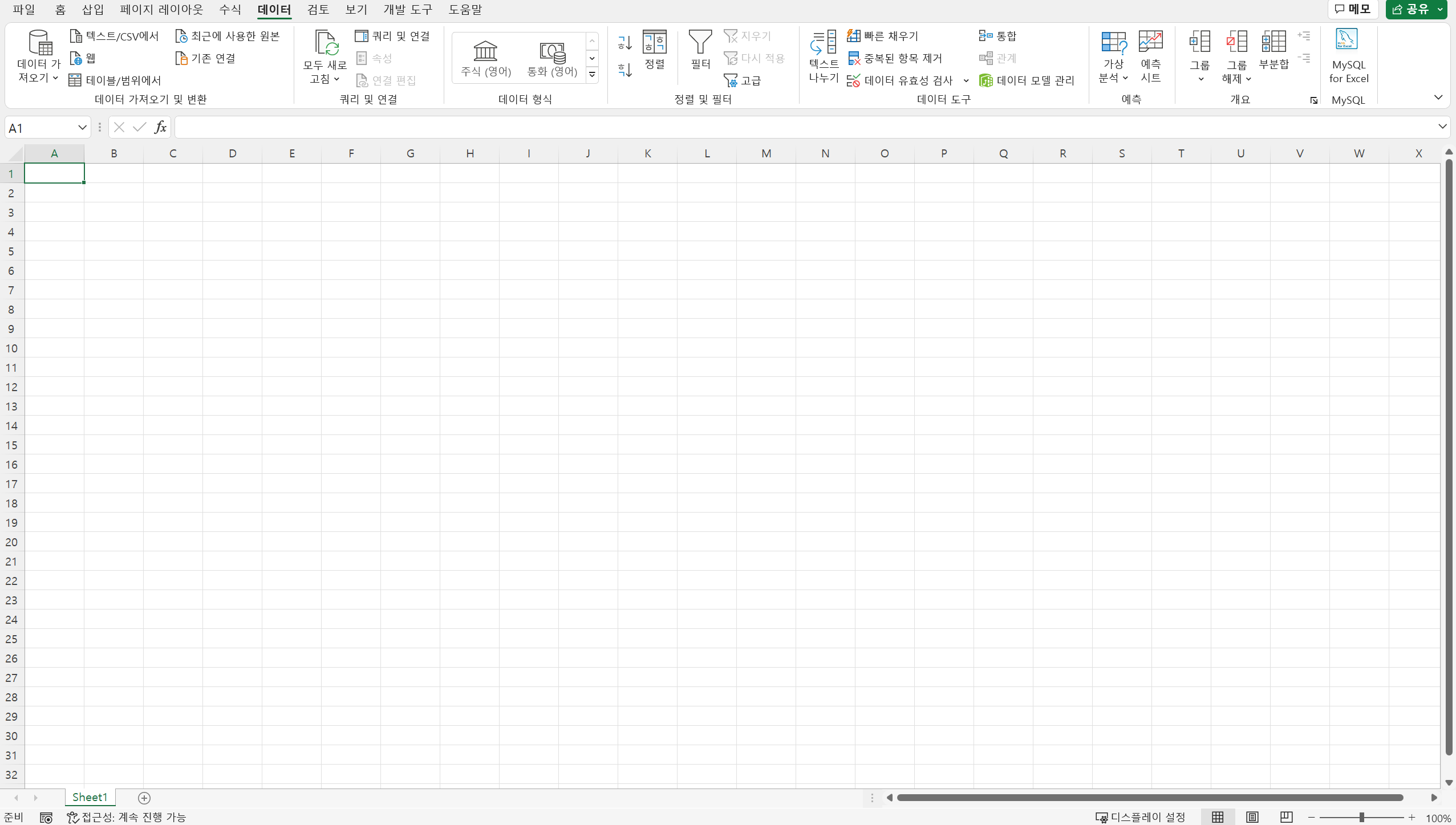This screenshot has height=825, width=1456.
Task: Add a new sheet with plus button
Action: point(144,798)
